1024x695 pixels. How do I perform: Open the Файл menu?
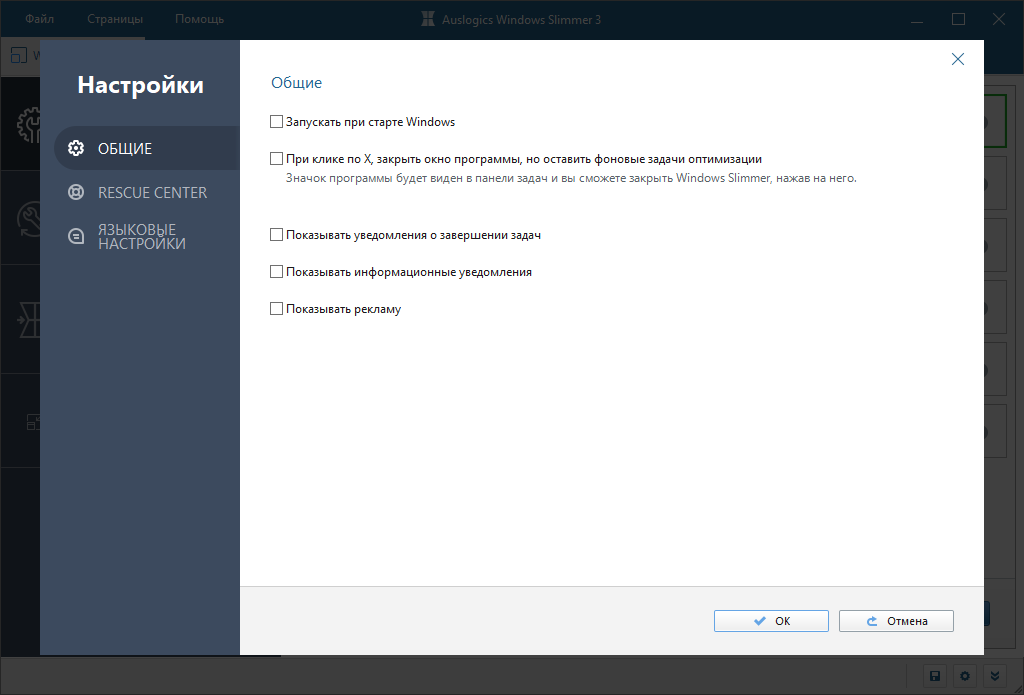(39, 19)
